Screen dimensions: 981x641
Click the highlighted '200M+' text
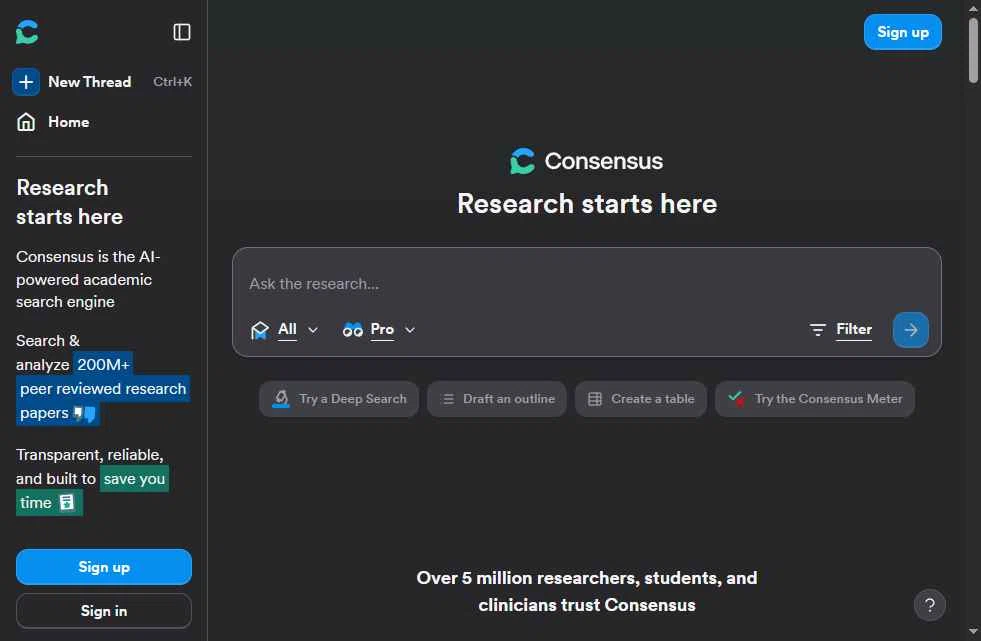tap(103, 365)
